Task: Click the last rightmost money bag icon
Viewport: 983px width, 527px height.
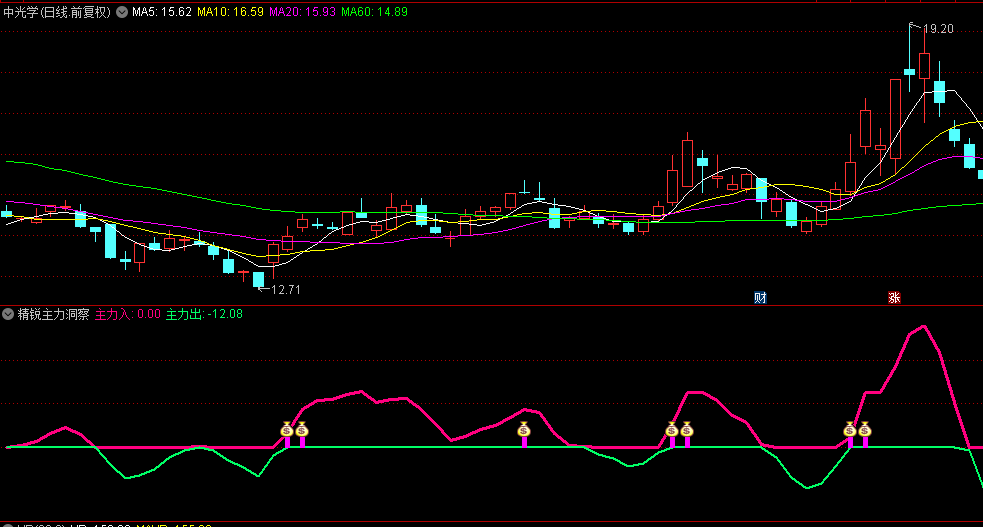Action: click(x=865, y=430)
